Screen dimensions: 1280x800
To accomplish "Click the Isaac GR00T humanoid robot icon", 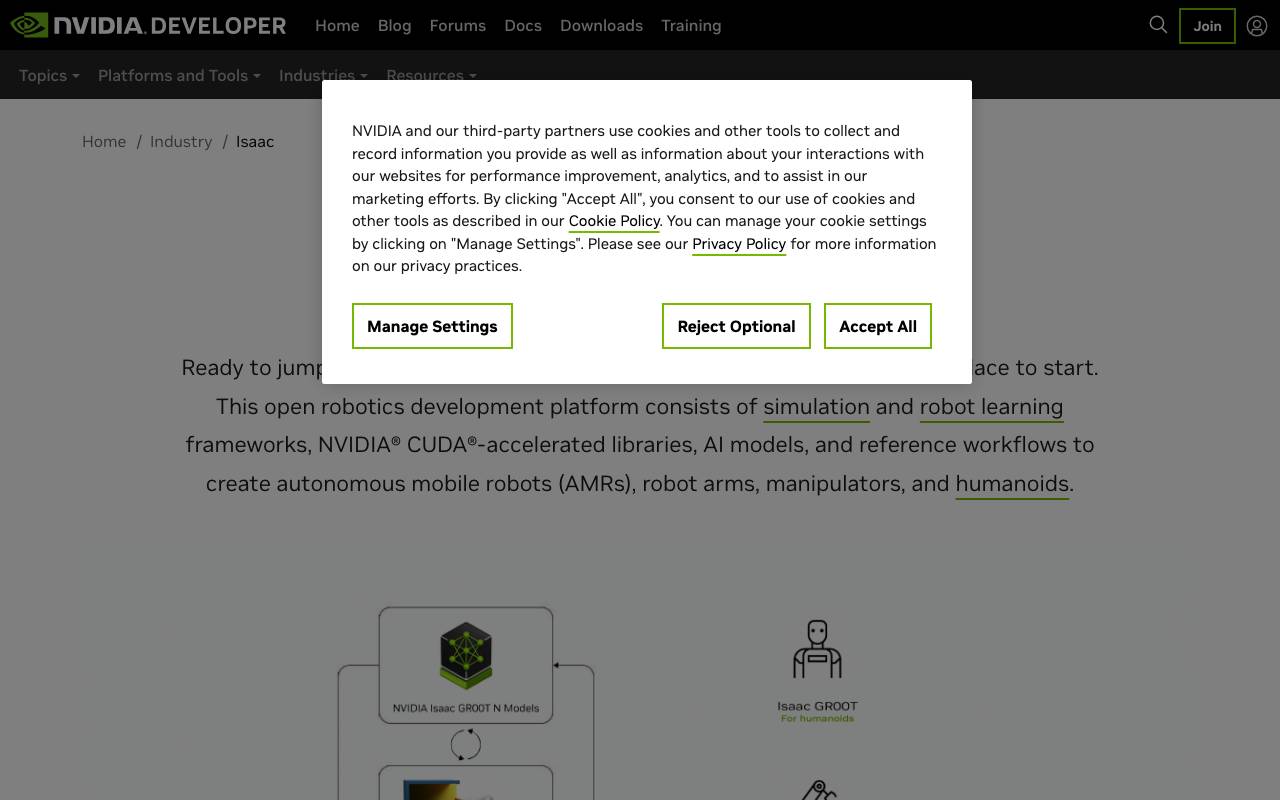I will click(817, 649).
